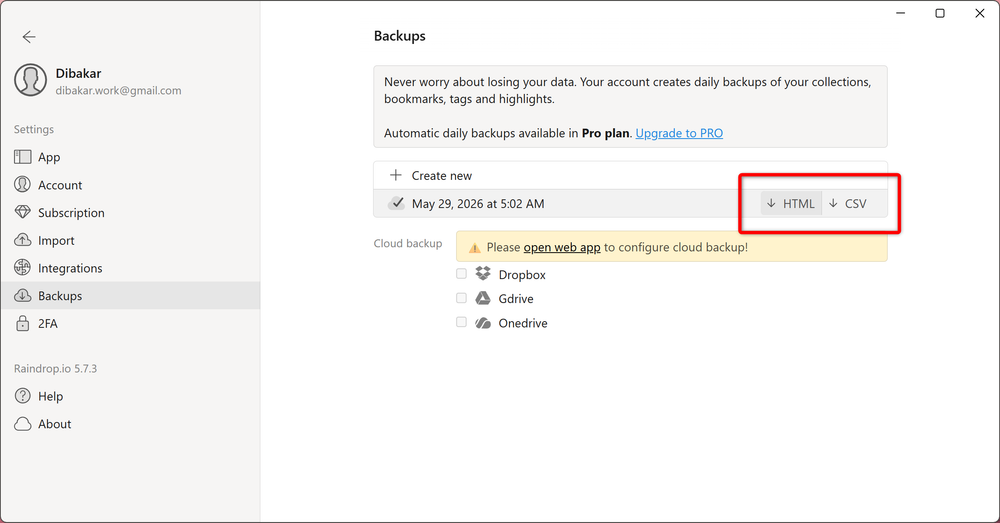Create a new backup
Viewport: 1000px width, 523px height.
pos(630,175)
